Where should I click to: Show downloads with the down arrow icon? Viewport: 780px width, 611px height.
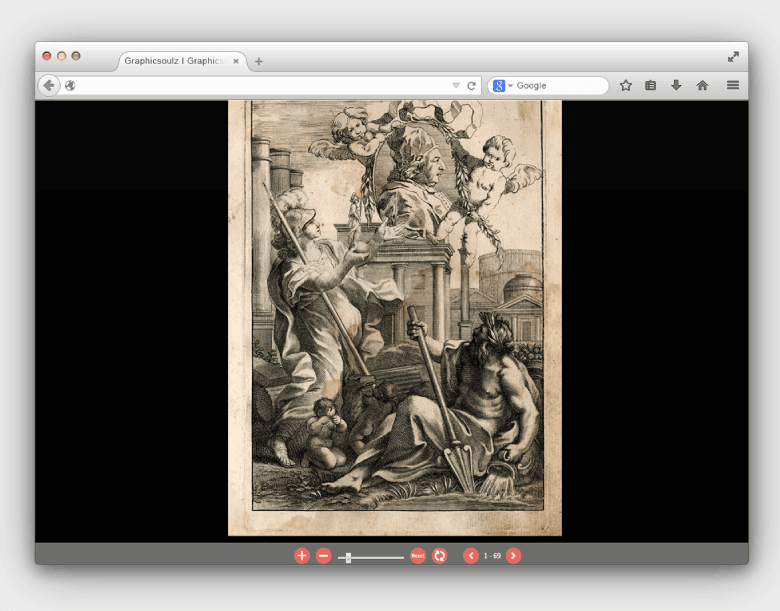(x=676, y=86)
